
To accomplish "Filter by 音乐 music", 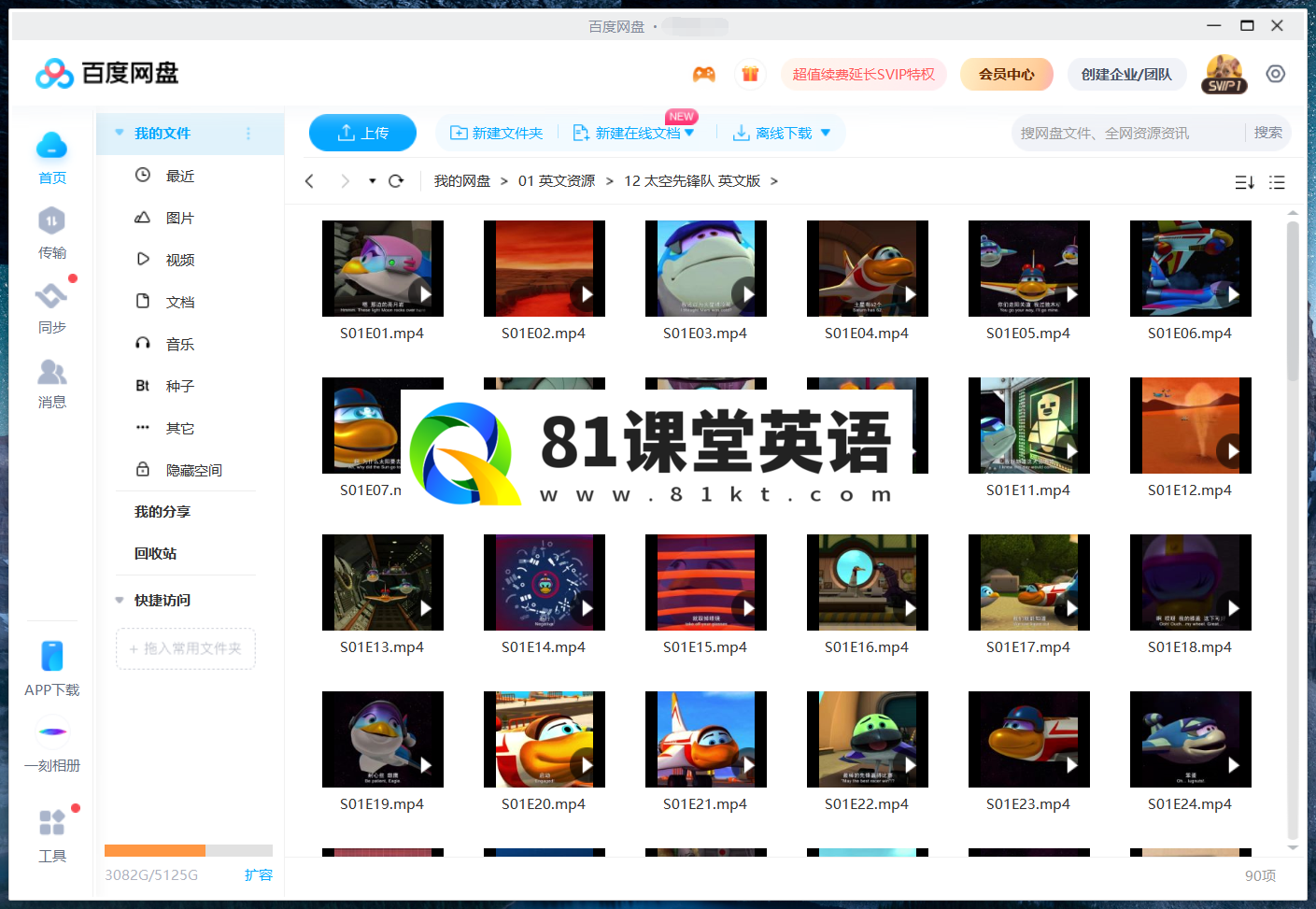I will (179, 344).
